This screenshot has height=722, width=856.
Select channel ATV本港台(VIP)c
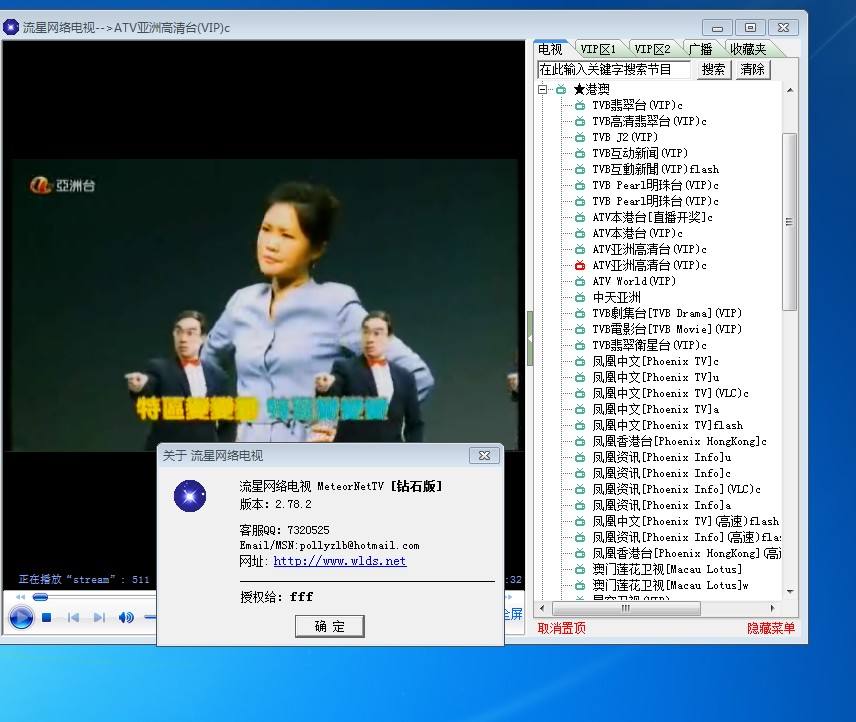point(637,233)
